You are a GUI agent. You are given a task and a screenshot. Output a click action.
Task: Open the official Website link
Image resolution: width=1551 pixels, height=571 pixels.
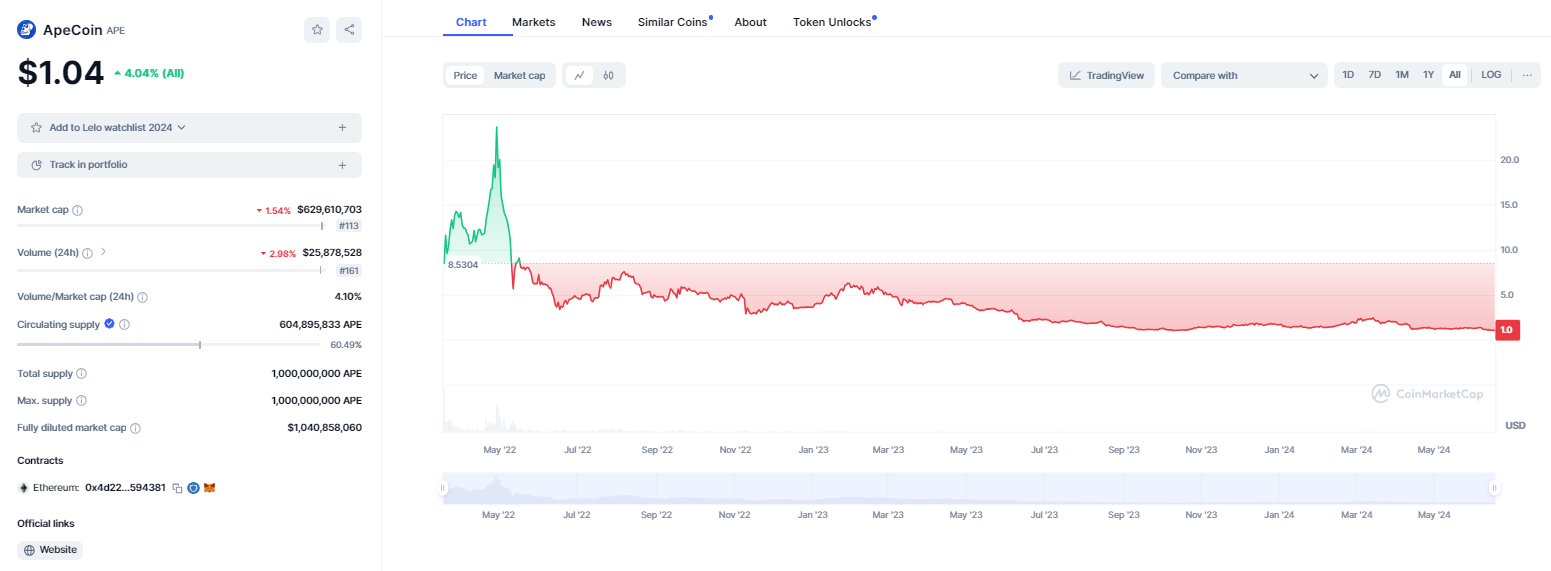(50, 550)
